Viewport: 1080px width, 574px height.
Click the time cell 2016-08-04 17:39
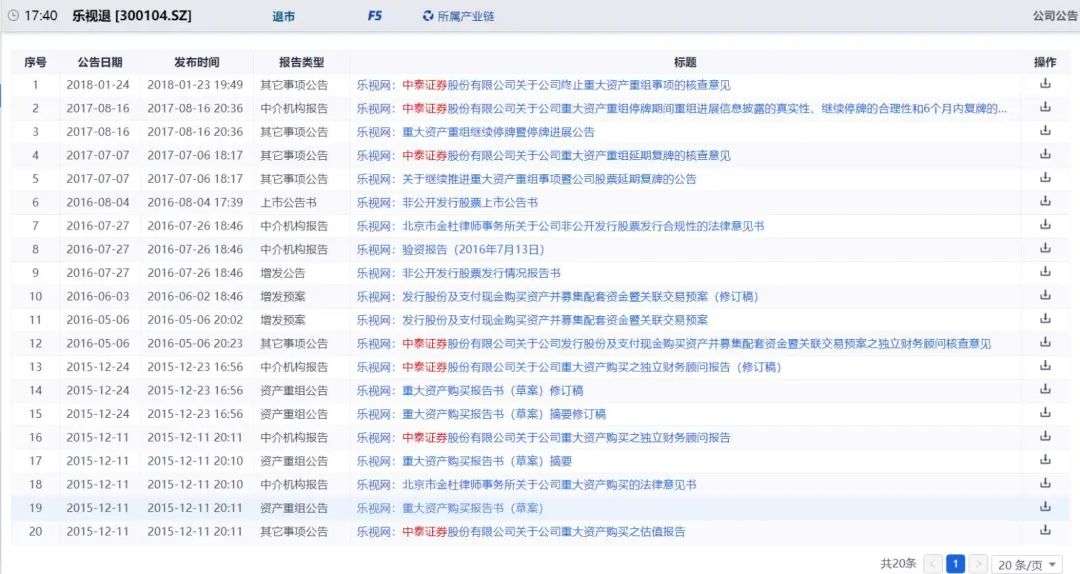195,203
